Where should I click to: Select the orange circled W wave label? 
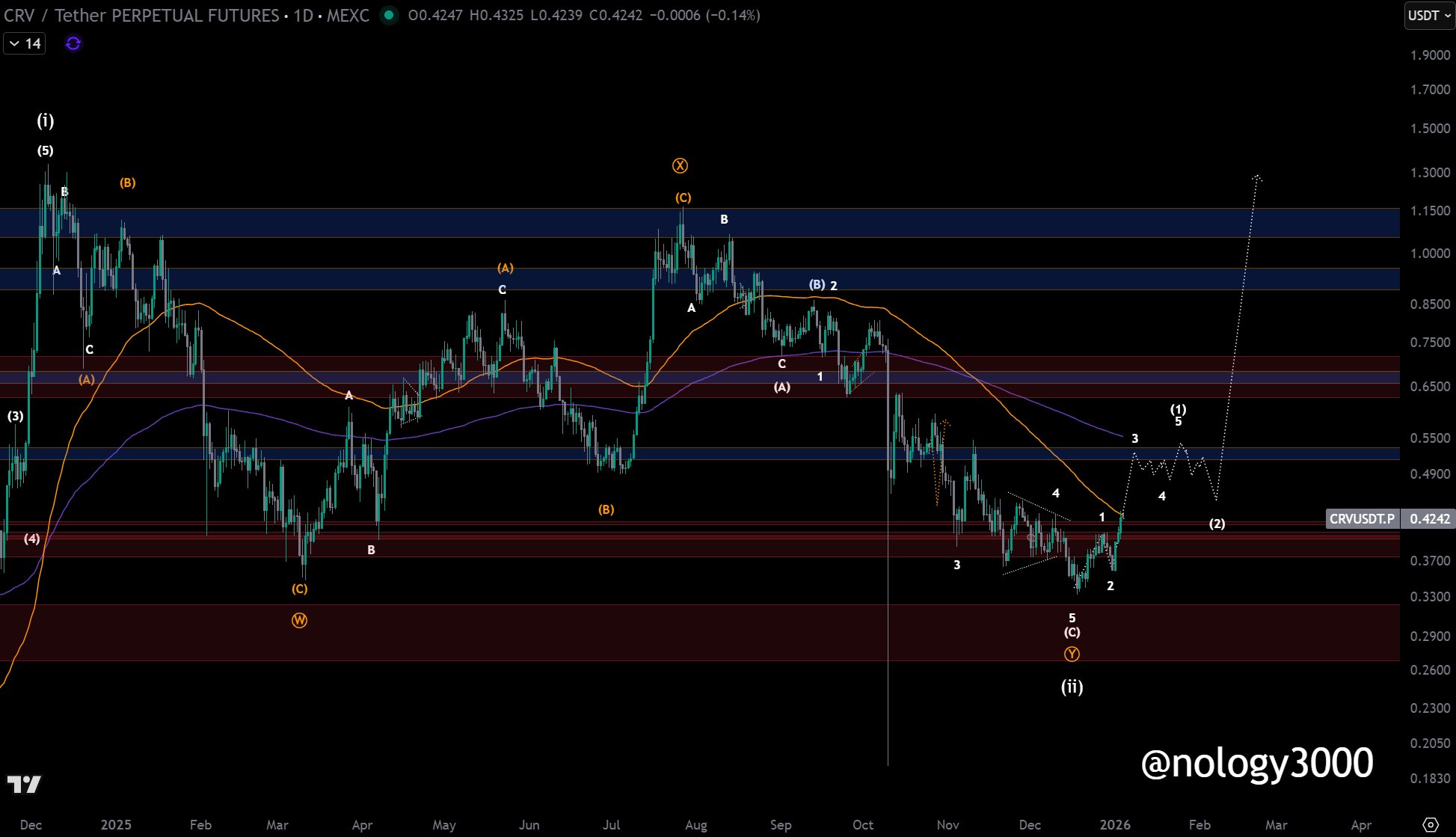299,620
